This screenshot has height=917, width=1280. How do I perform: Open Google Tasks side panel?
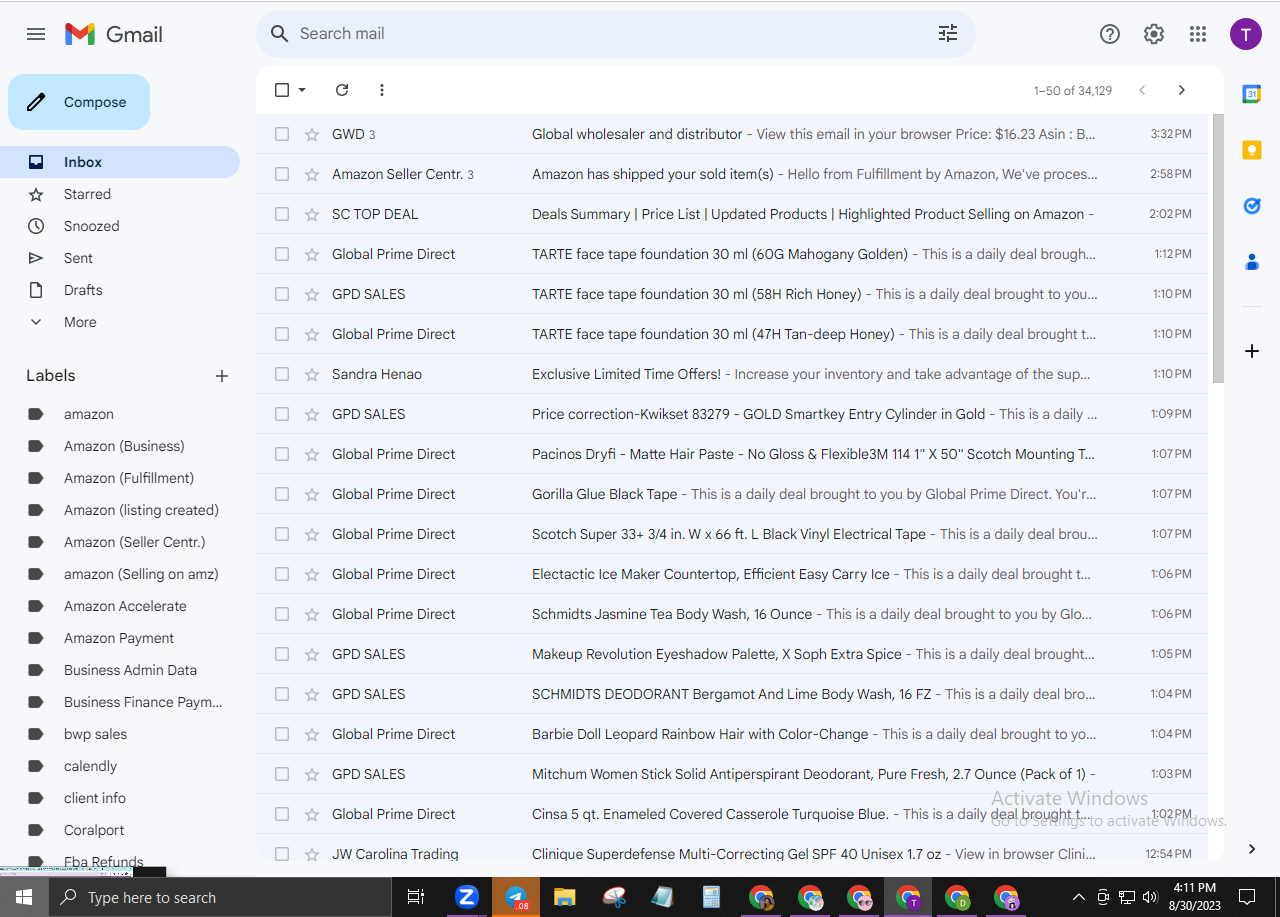1252,206
